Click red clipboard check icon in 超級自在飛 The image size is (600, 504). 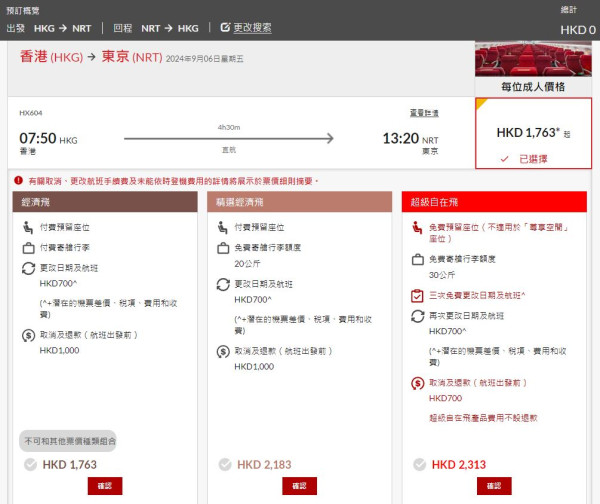click(417, 296)
